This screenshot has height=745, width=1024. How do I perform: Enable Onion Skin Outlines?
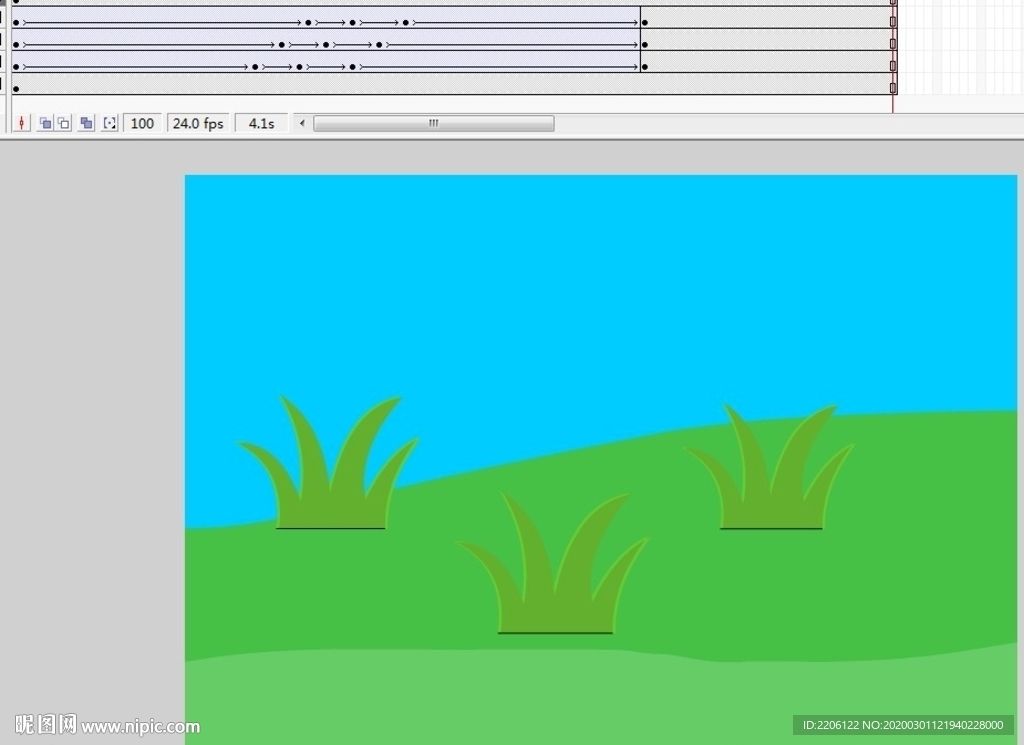(x=64, y=123)
